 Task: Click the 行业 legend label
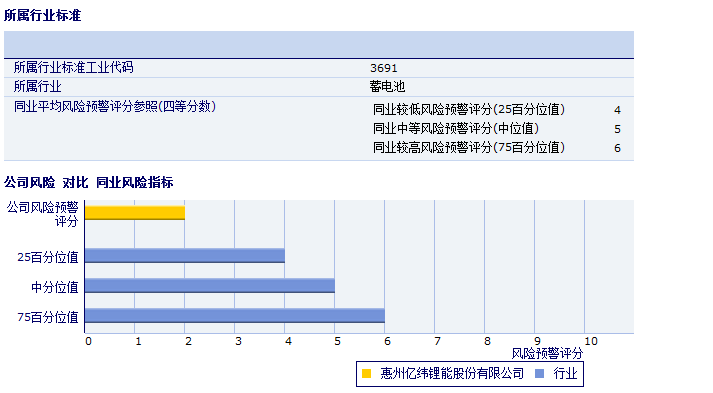point(565,373)
